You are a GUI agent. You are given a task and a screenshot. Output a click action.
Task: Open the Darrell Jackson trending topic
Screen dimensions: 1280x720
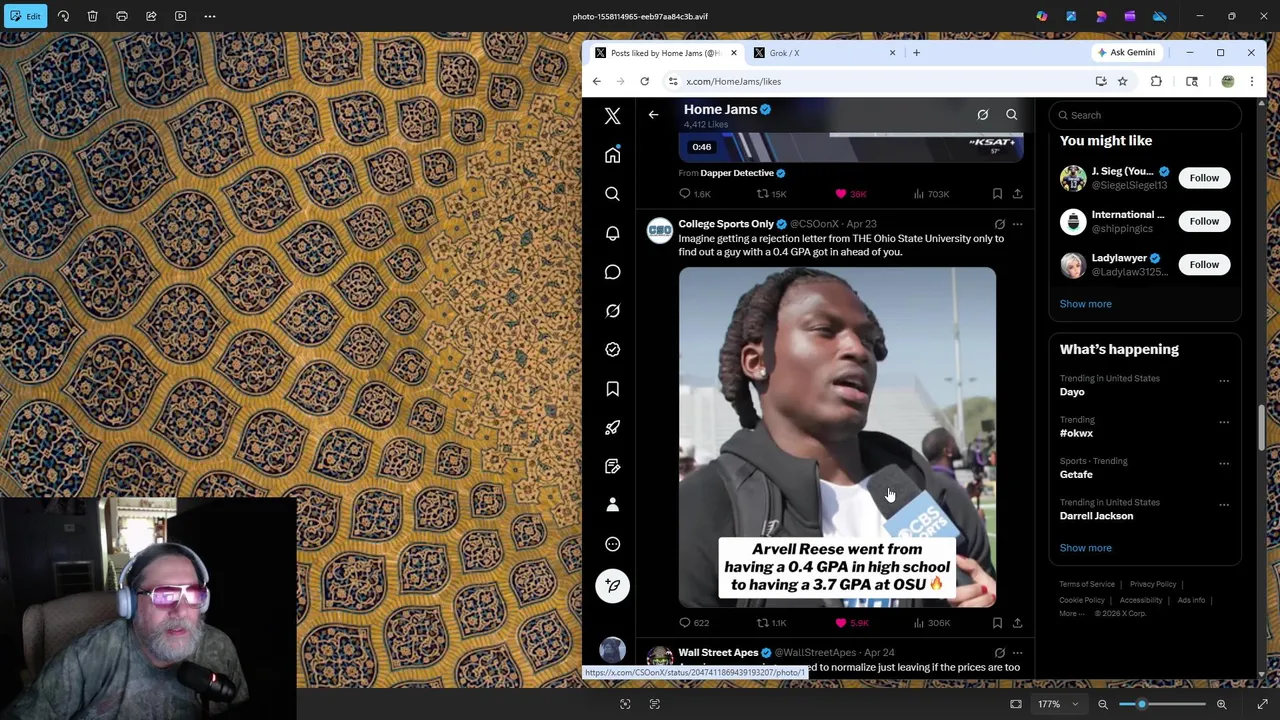pyautogui.click(x=1096, y=516)
